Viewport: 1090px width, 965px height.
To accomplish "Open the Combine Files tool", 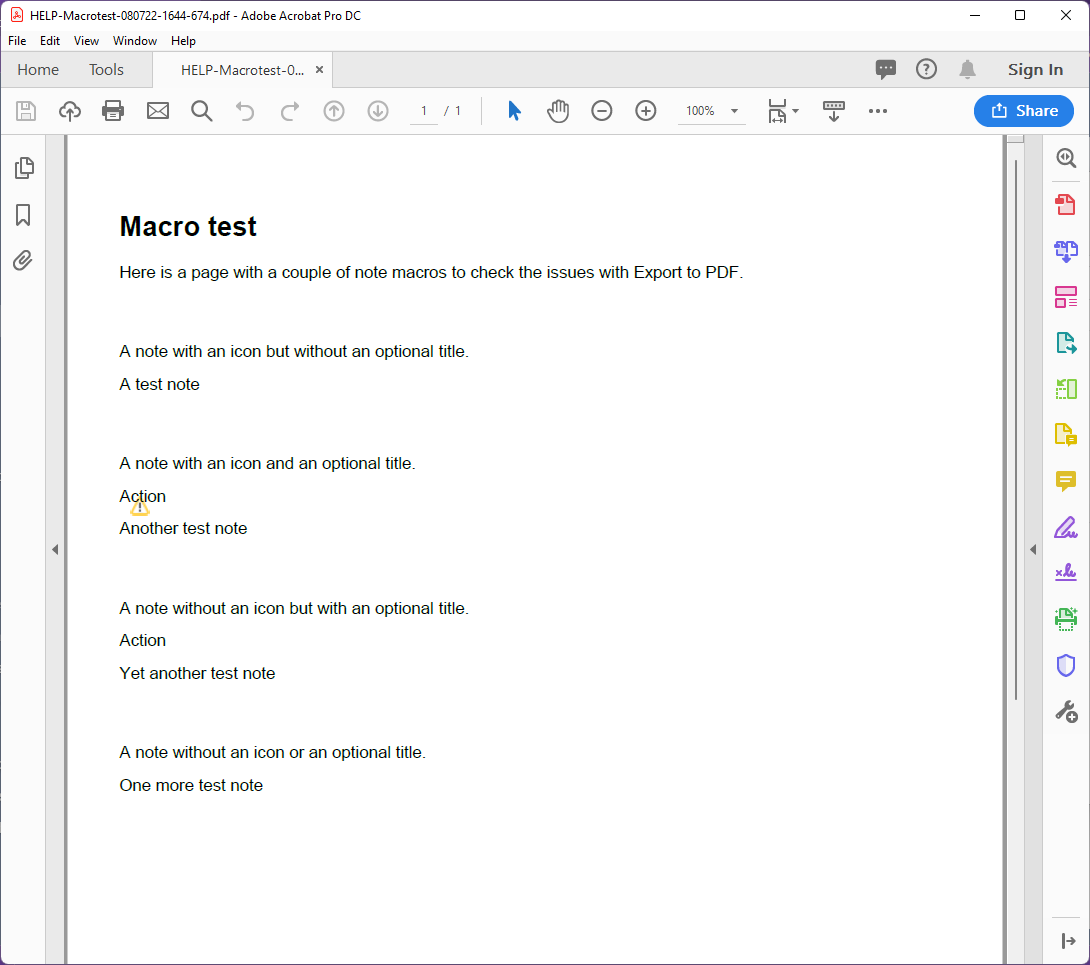I will click(1066, 251).
